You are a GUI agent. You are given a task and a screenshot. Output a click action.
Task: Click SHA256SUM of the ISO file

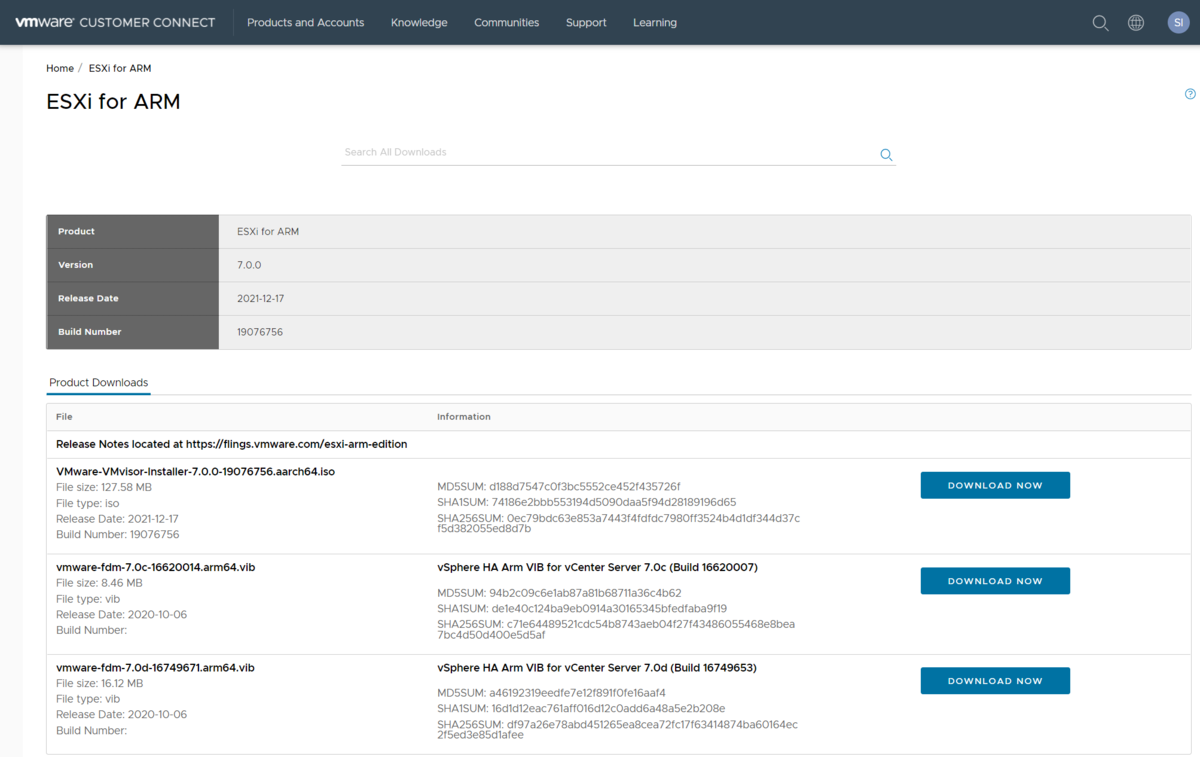click(618, 523)
